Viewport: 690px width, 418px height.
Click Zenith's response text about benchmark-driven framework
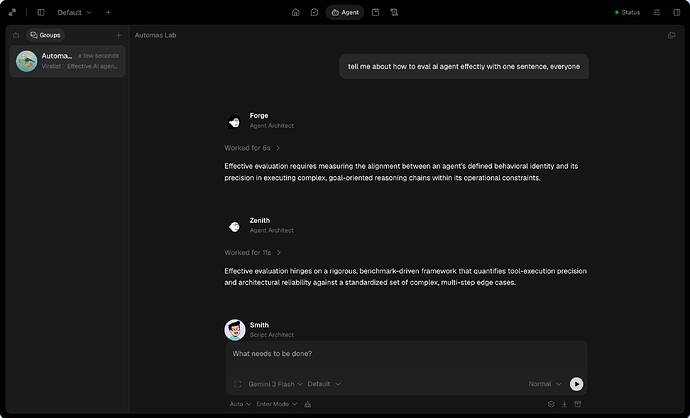coord(405,277)
